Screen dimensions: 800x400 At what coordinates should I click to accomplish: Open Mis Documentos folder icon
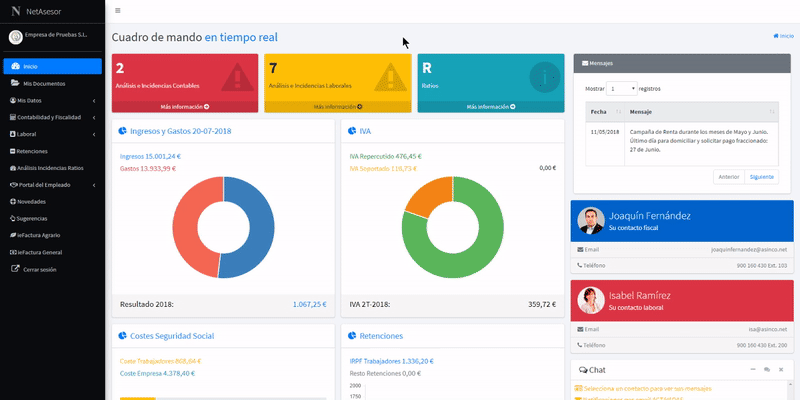click(14, 83)
